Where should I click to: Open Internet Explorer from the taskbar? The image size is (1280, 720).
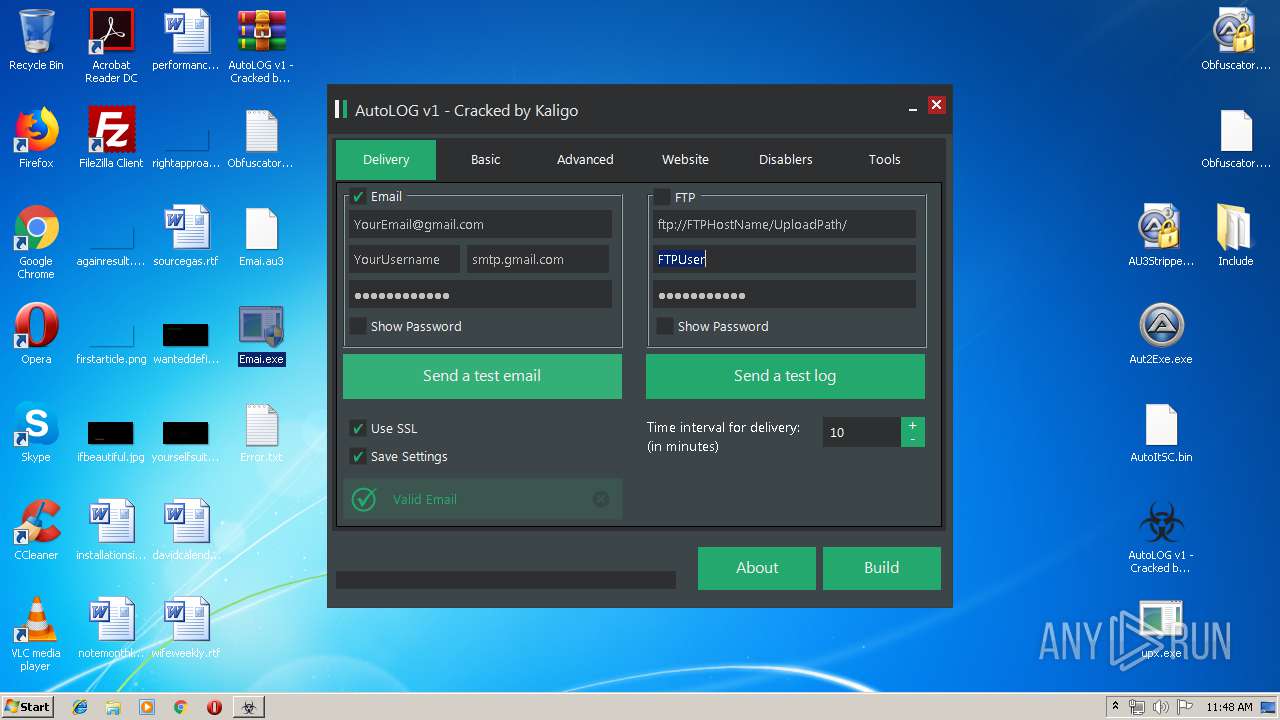[80, 707]
